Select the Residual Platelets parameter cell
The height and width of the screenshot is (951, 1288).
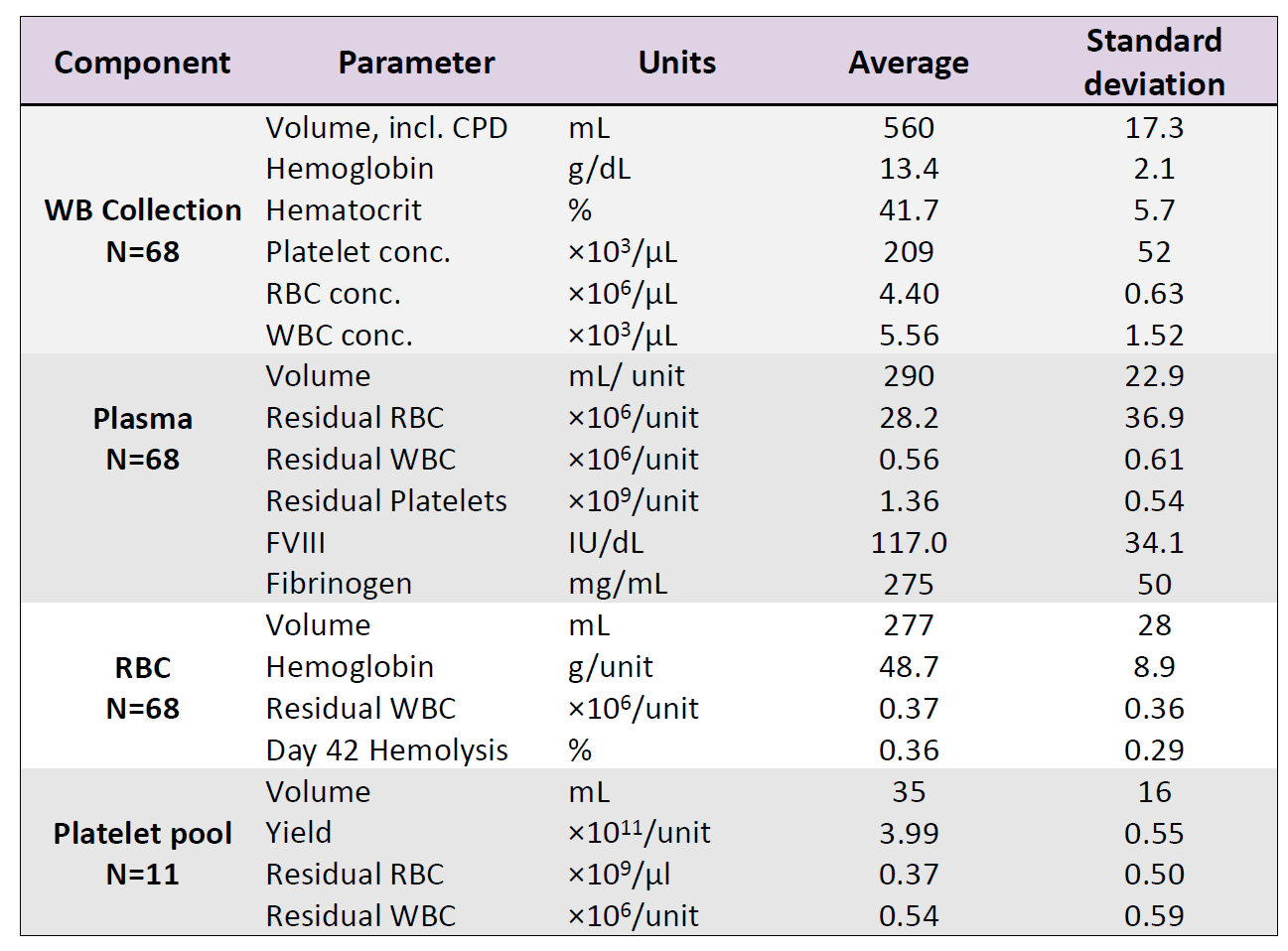tap(386, 501)
